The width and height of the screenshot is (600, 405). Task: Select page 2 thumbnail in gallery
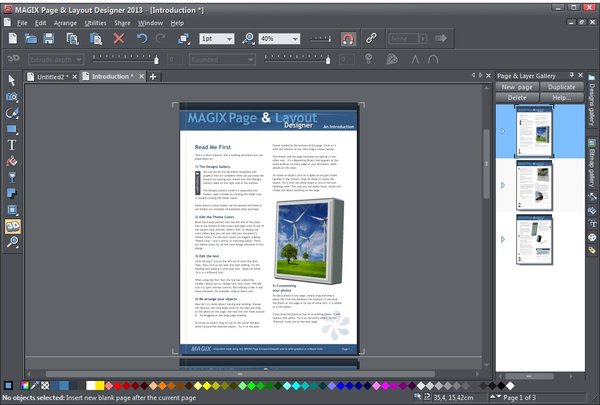(534, 185)
